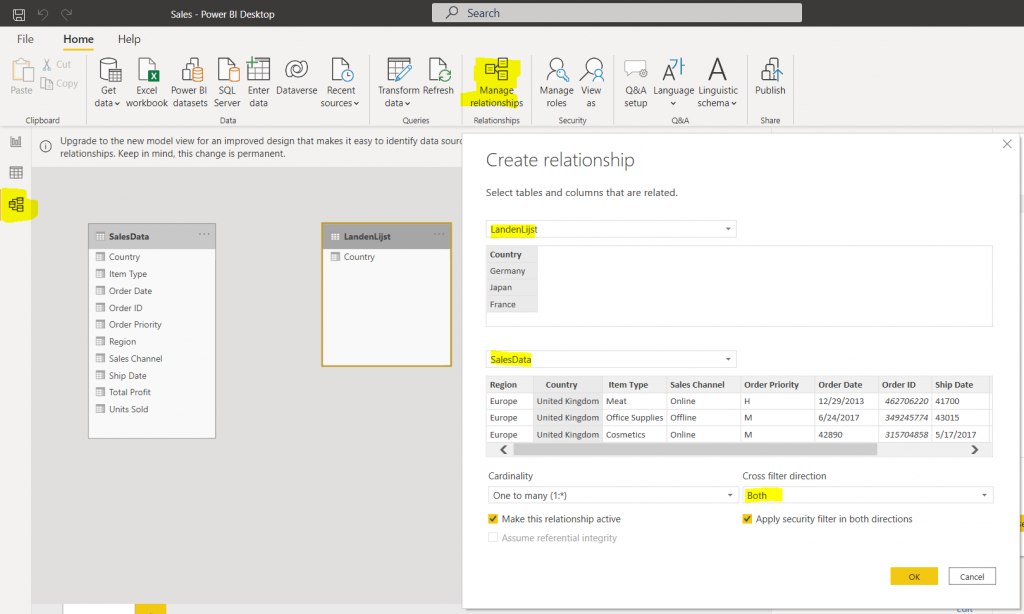Toggle Apply security filter in both directions
Screen dimensions: 1024x614
tap(747, 519)
